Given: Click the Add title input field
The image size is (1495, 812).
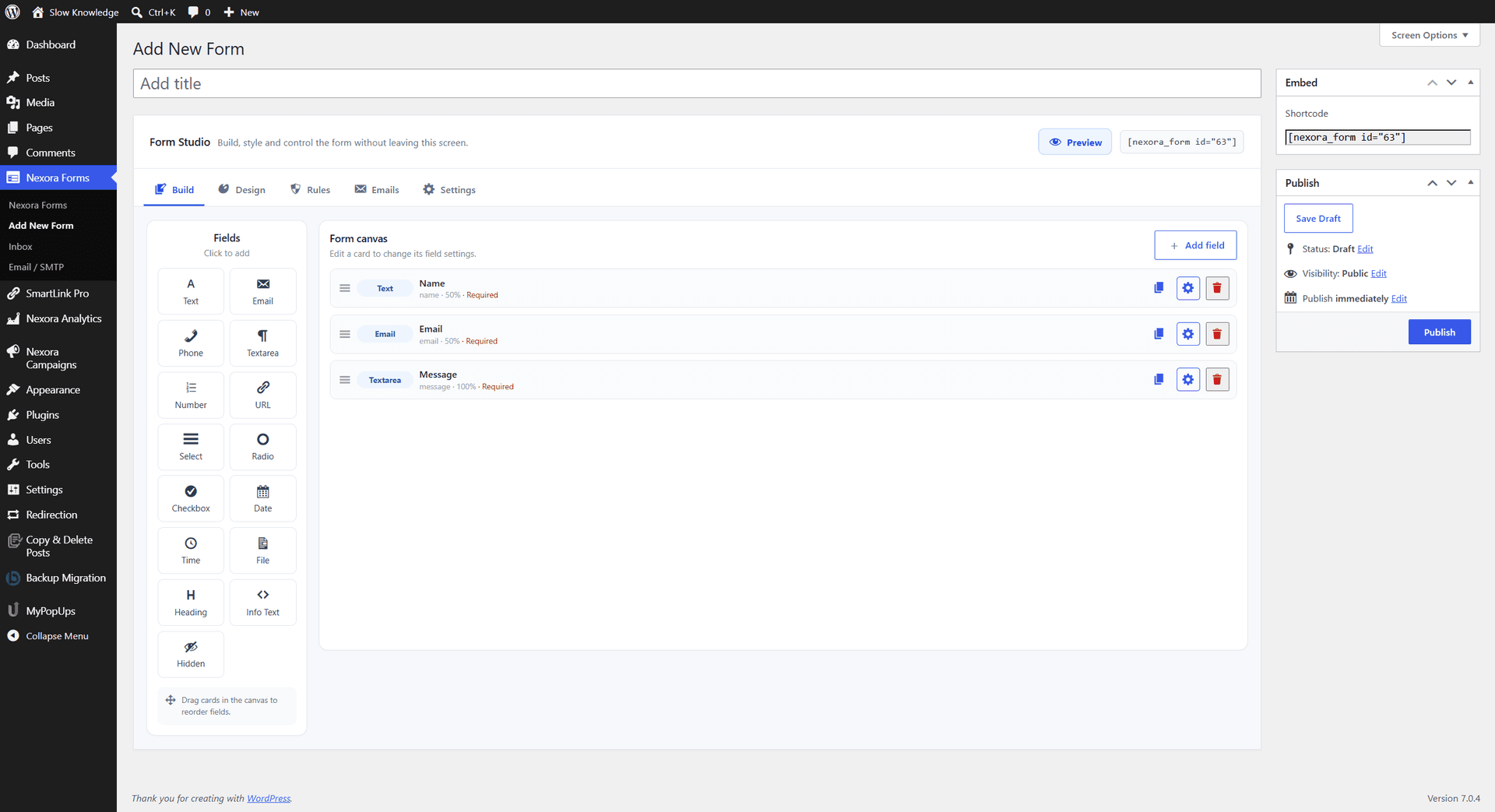Looking at the screenshot, I should point(697,83).
